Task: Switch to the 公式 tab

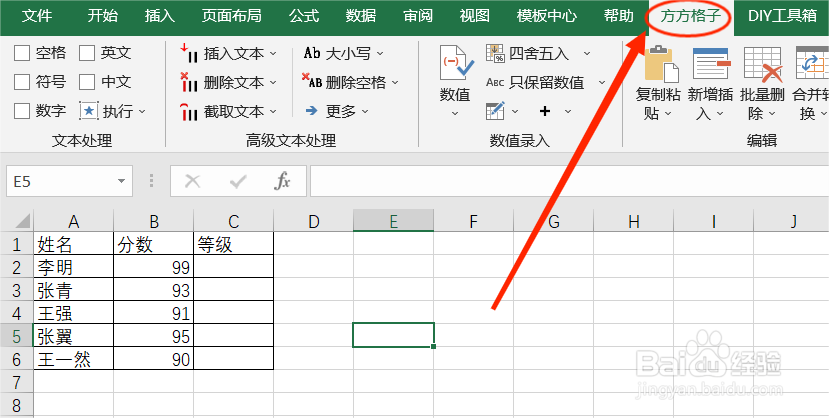Action: coord(304,16)
